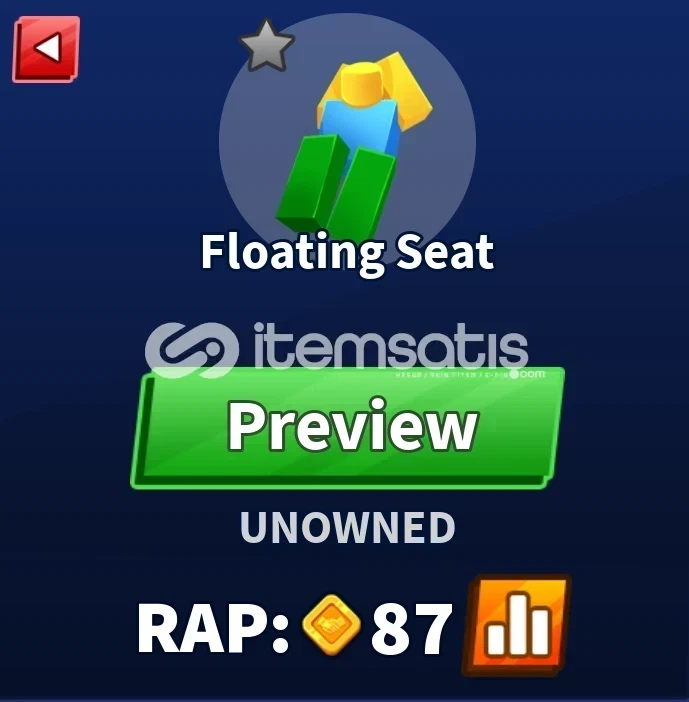Click the RAP value 87
Screen dimensions: 689x702
click(x=411, y=629)
